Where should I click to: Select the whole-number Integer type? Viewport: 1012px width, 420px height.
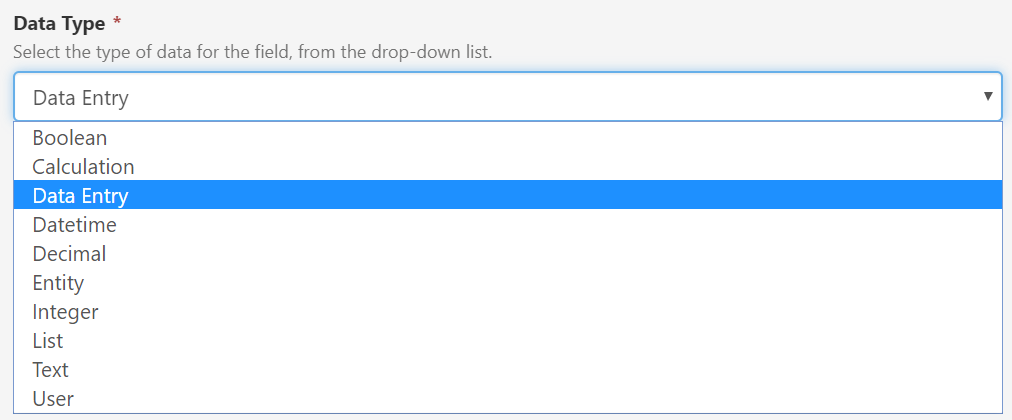[65, 312]
